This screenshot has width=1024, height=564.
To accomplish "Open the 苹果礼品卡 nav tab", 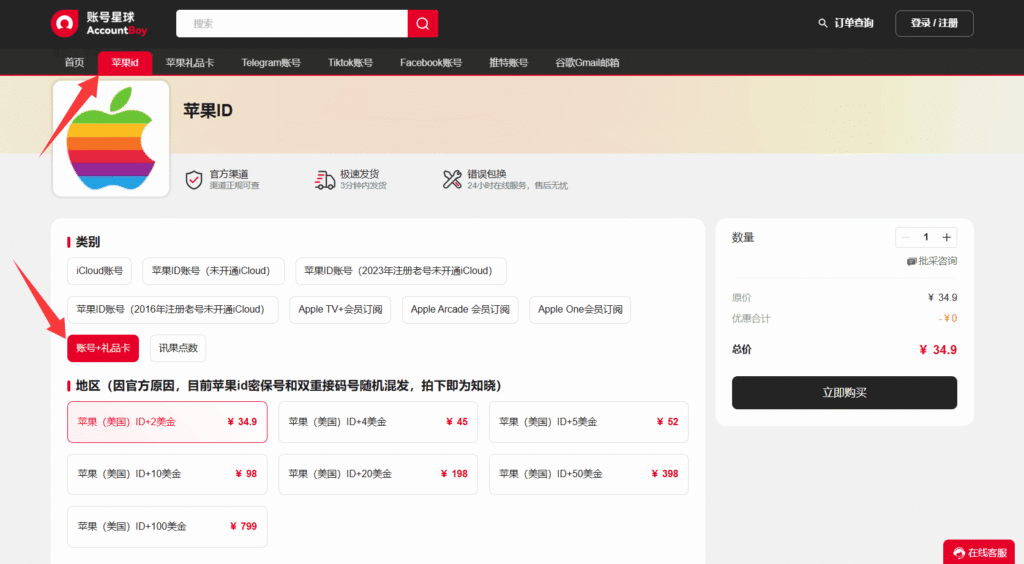I will (189, 63).
